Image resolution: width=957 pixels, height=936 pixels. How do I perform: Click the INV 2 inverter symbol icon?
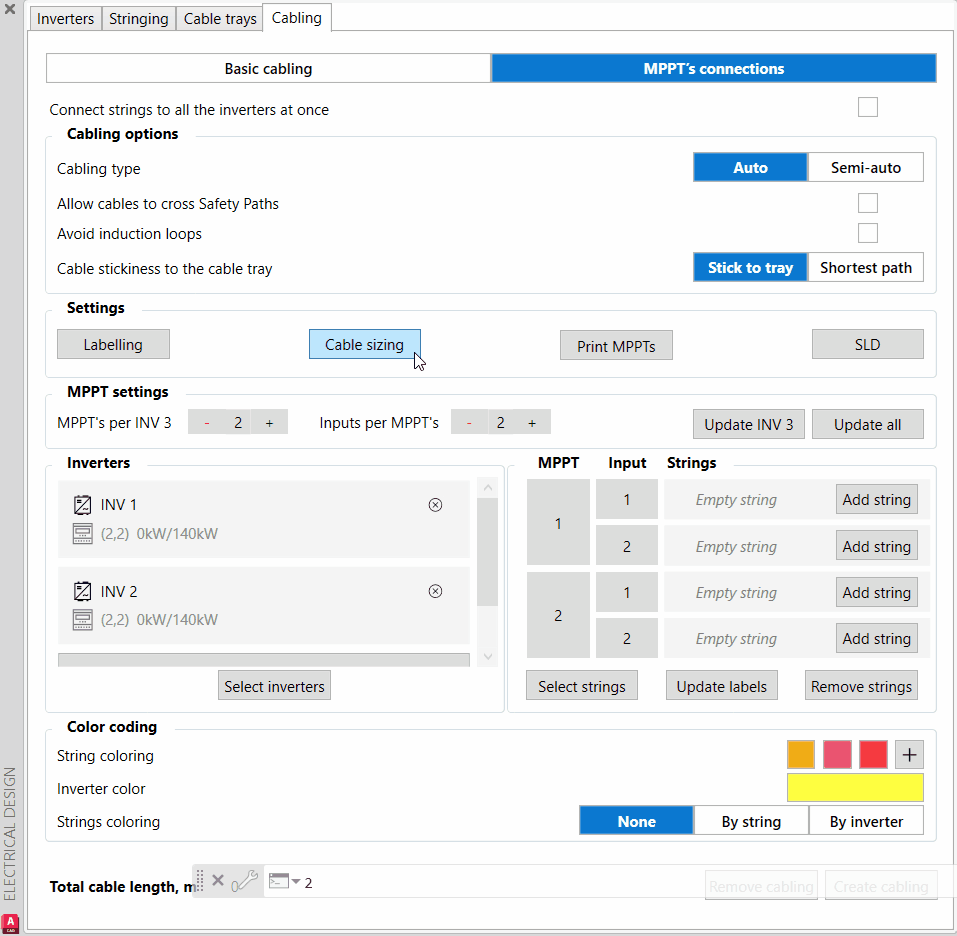83,591
